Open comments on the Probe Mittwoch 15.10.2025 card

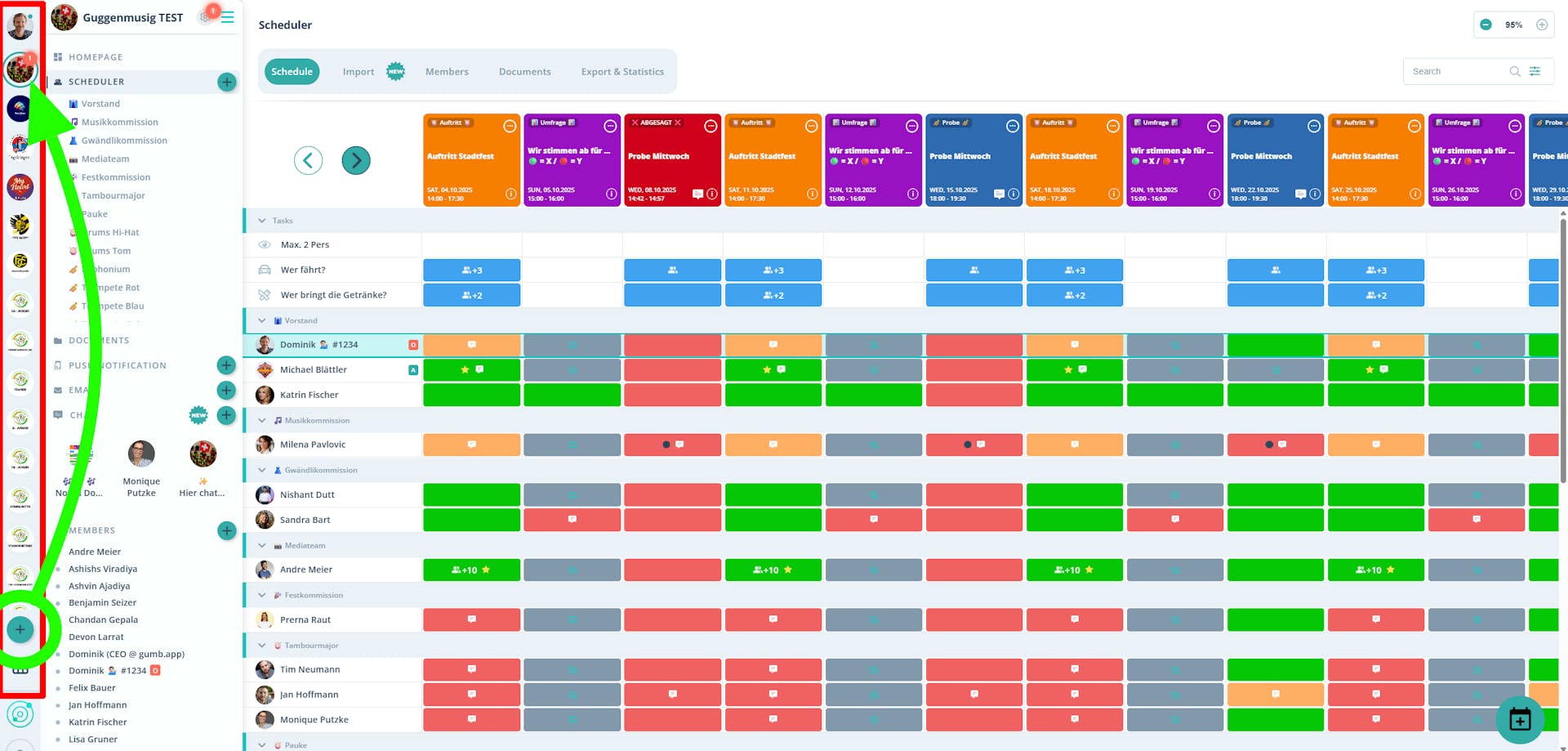999,194
